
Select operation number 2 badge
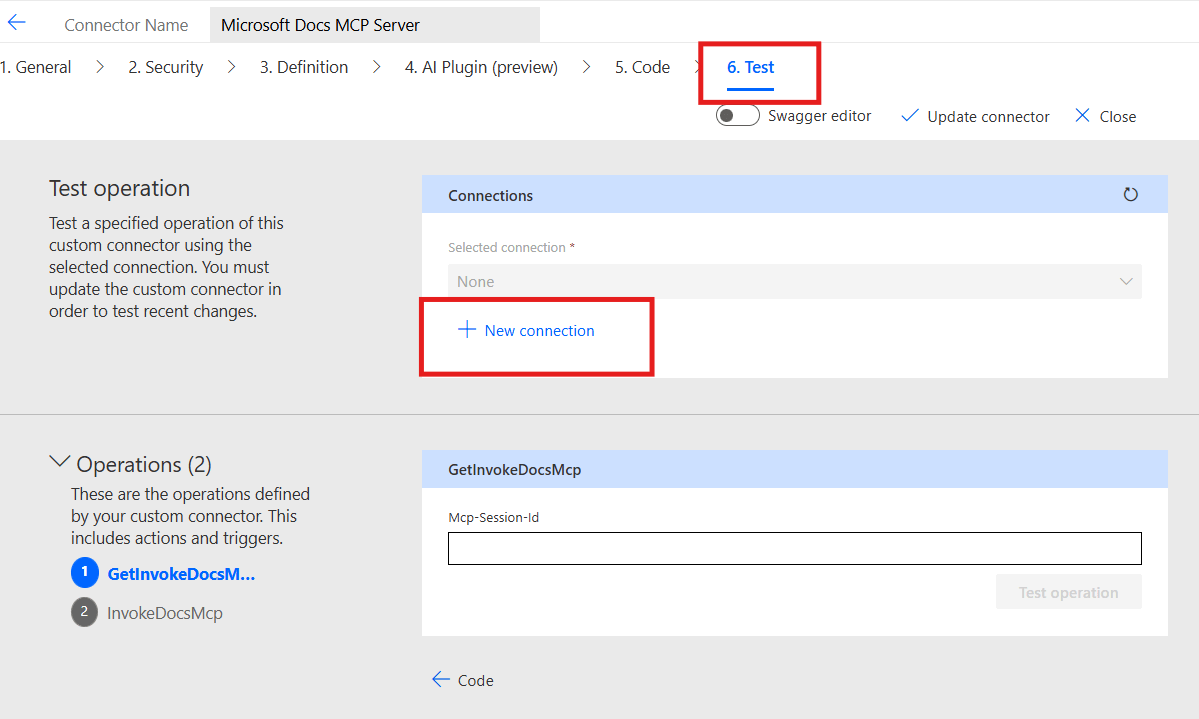click(85, 612)
